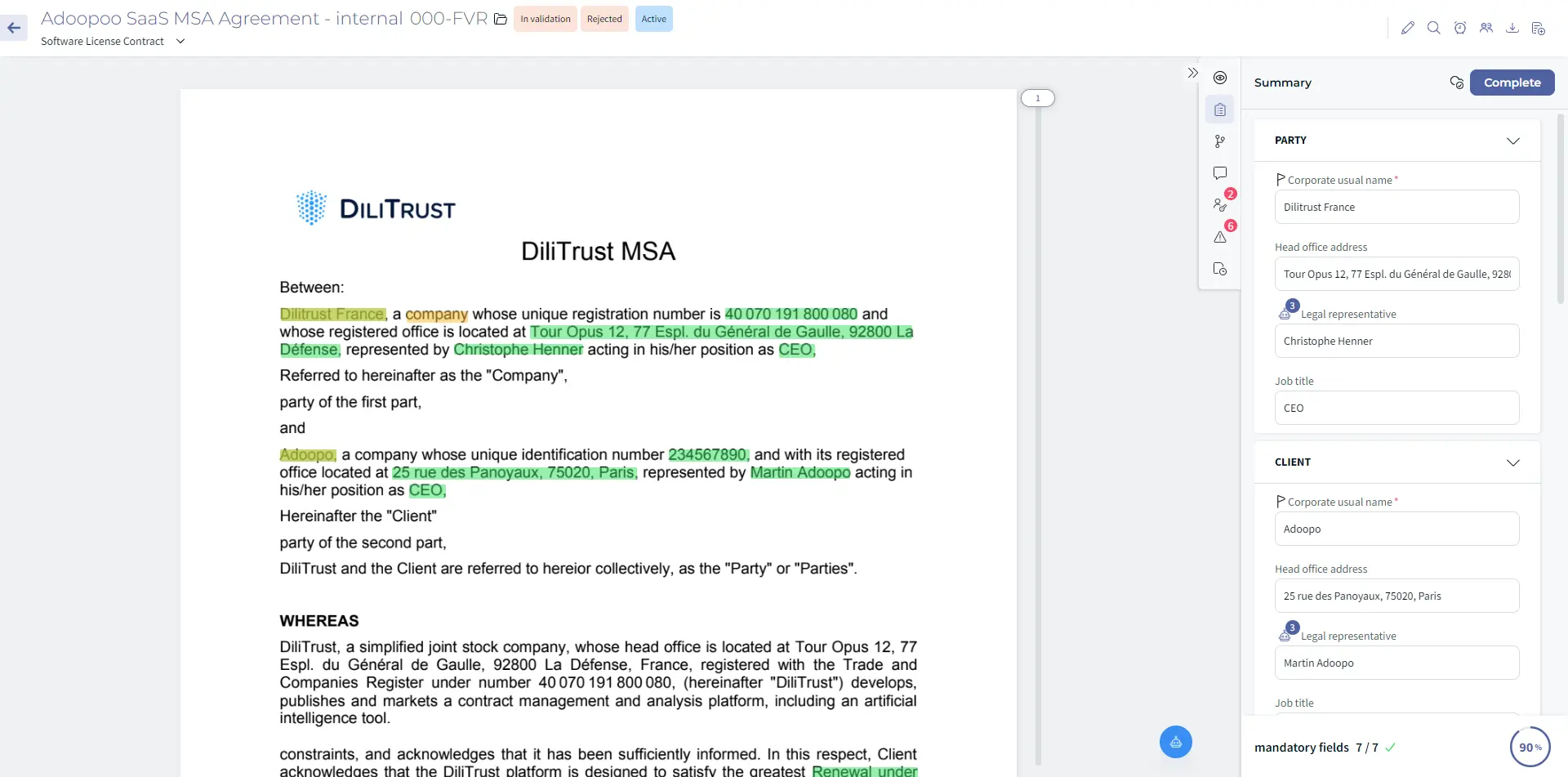Click highlighted 'Dilitrust France' in document
The height and width of the screenshot is (777, 1568).
pyautogui.click(x=332, y=315)
